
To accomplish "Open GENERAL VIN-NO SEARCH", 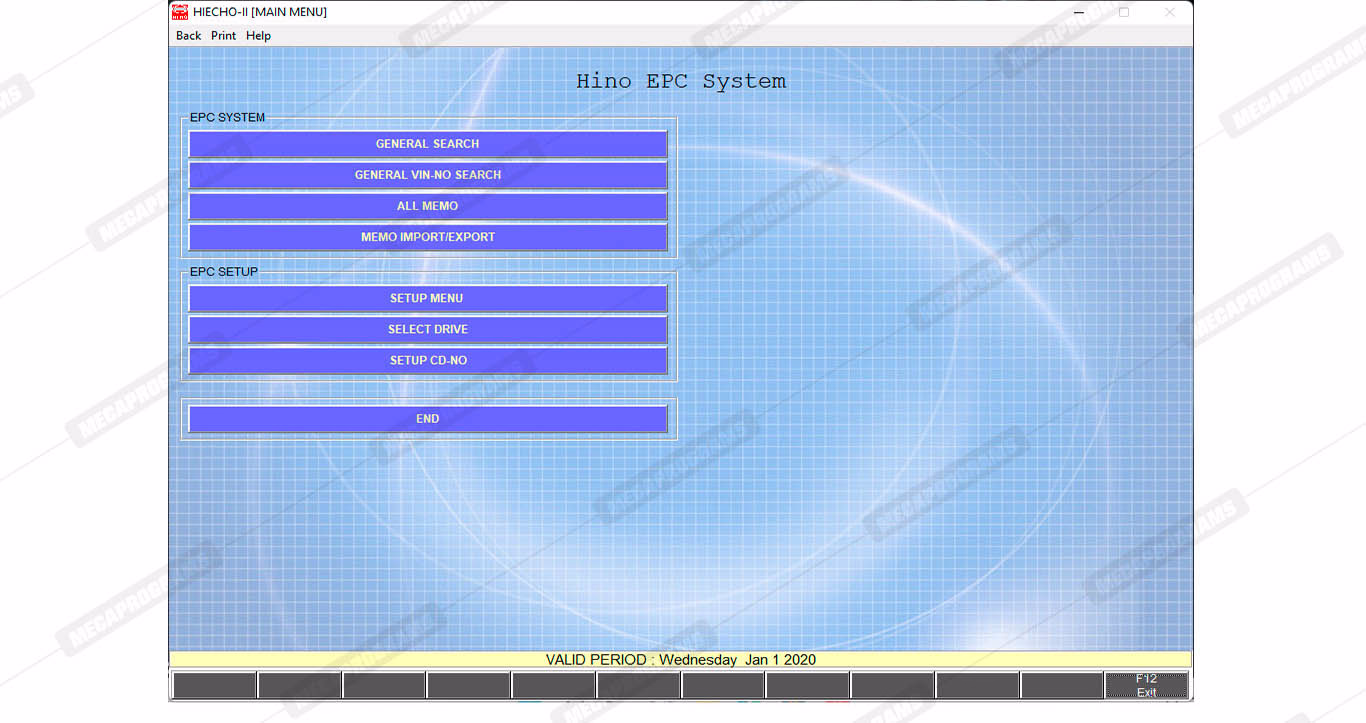I will click(427, 175).
